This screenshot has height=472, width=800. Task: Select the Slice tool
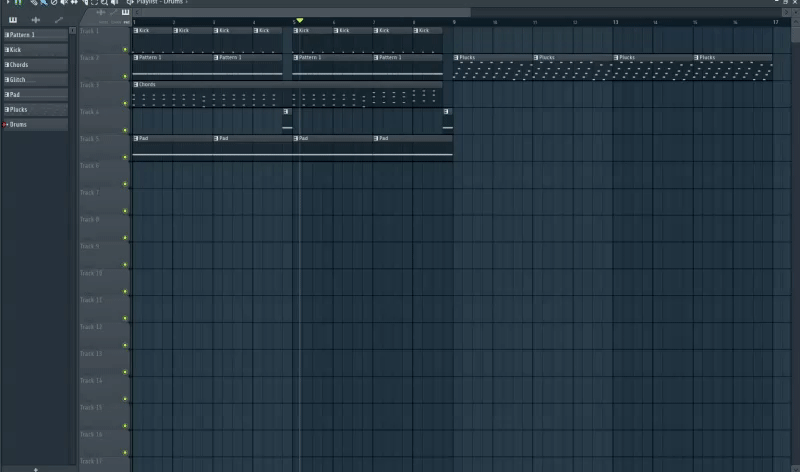[85, 2]
